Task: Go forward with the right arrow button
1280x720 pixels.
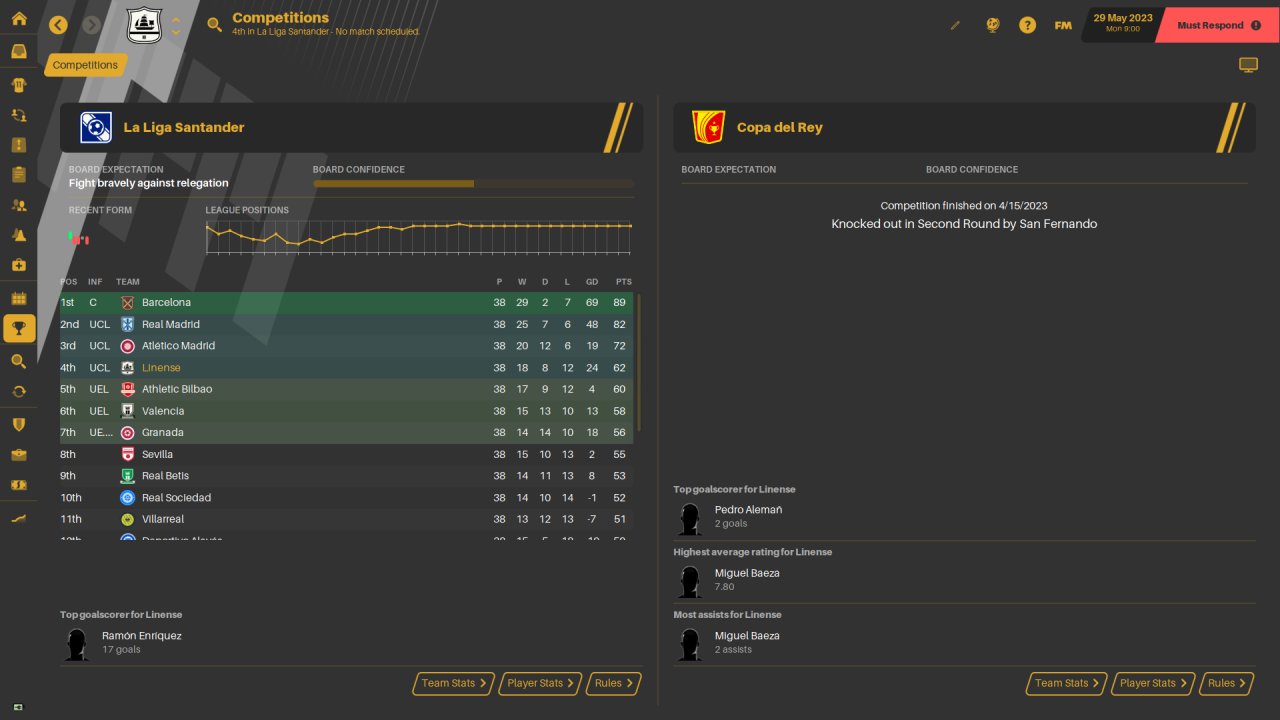Action: [92, 25]
